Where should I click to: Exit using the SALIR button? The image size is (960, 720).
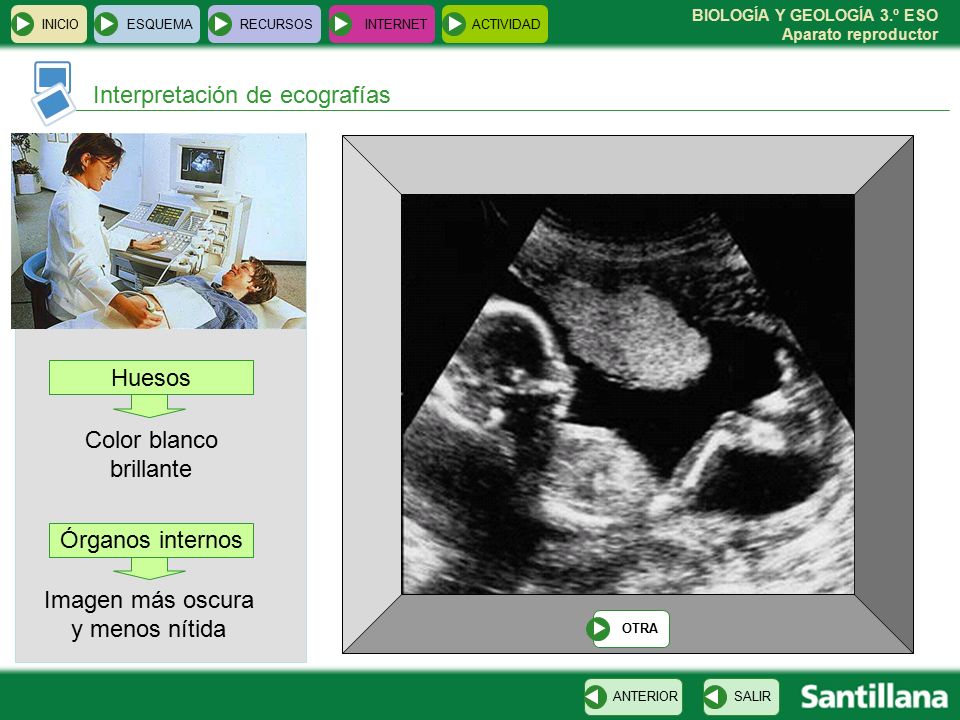pyautogui.click(x=741, y=697)
